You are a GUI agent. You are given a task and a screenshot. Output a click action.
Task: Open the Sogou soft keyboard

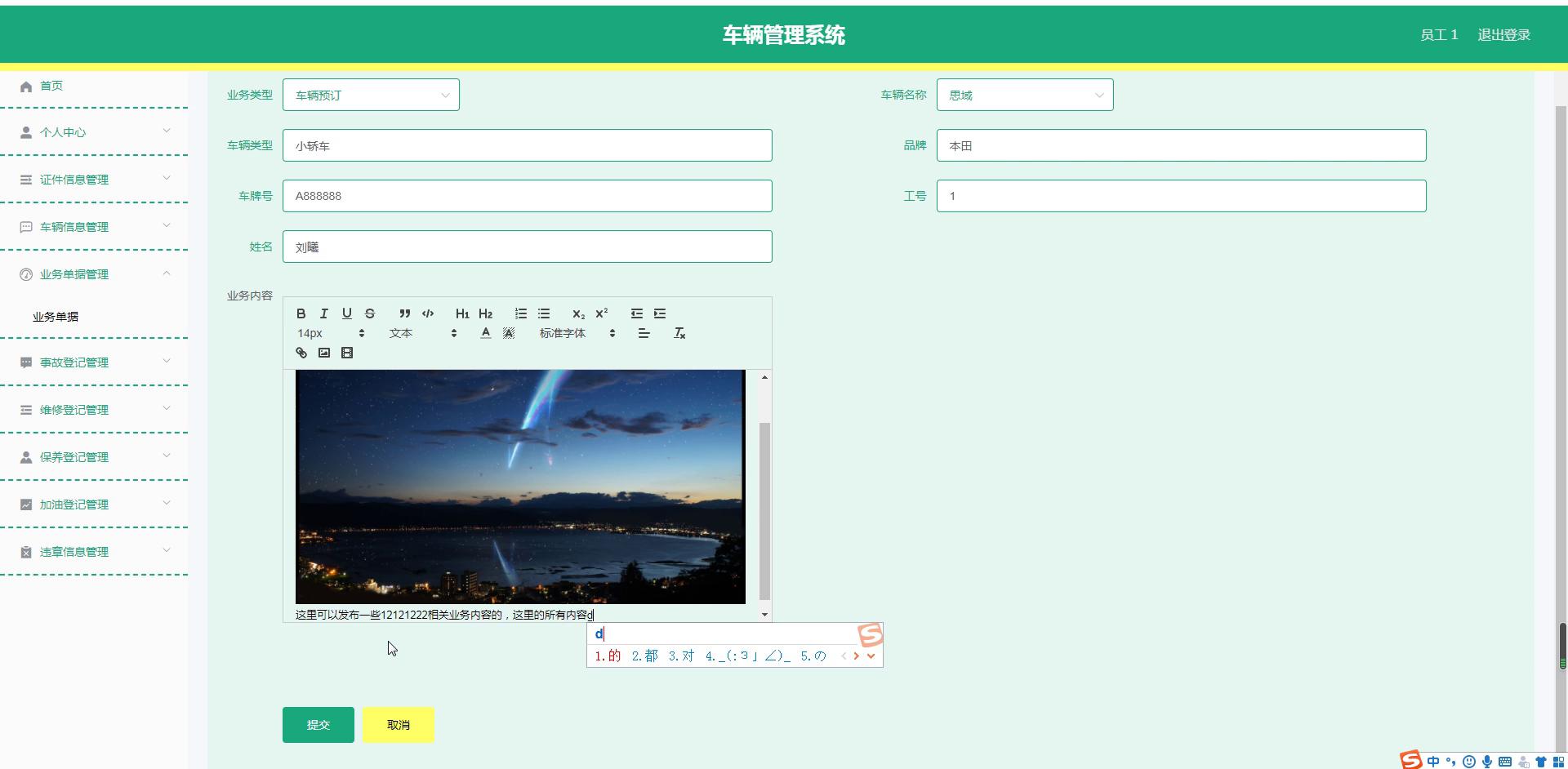(1505, 761)
